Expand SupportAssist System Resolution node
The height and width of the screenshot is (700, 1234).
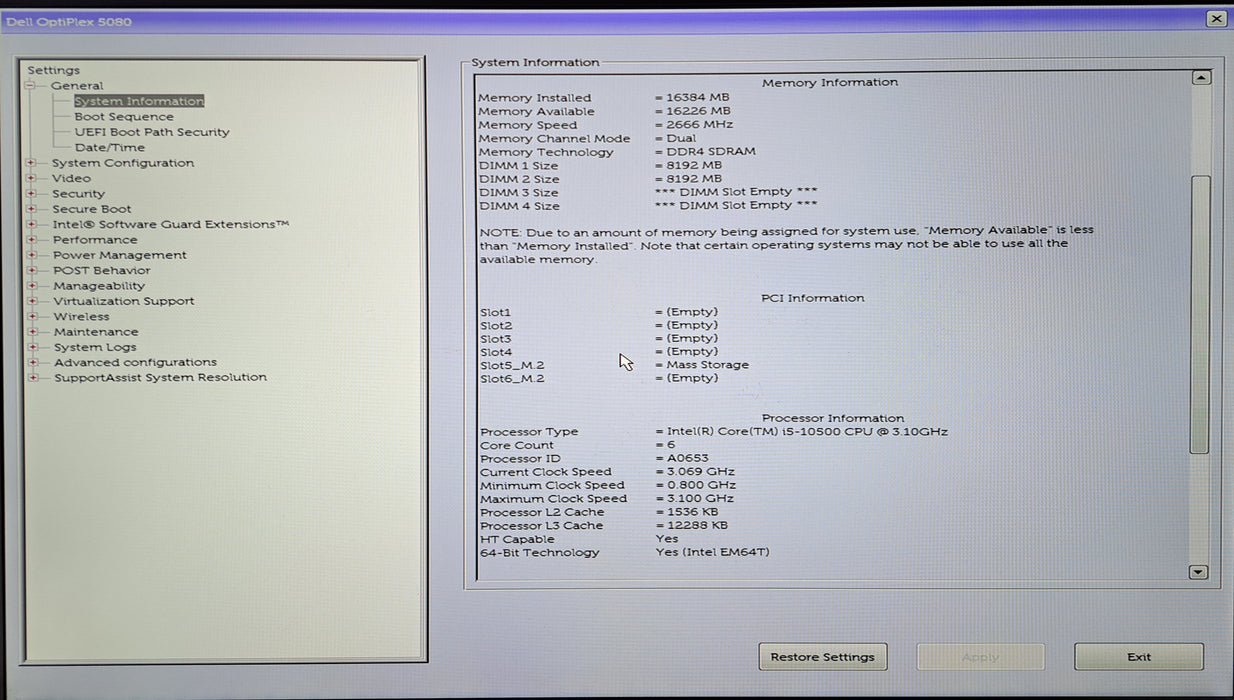32,378
